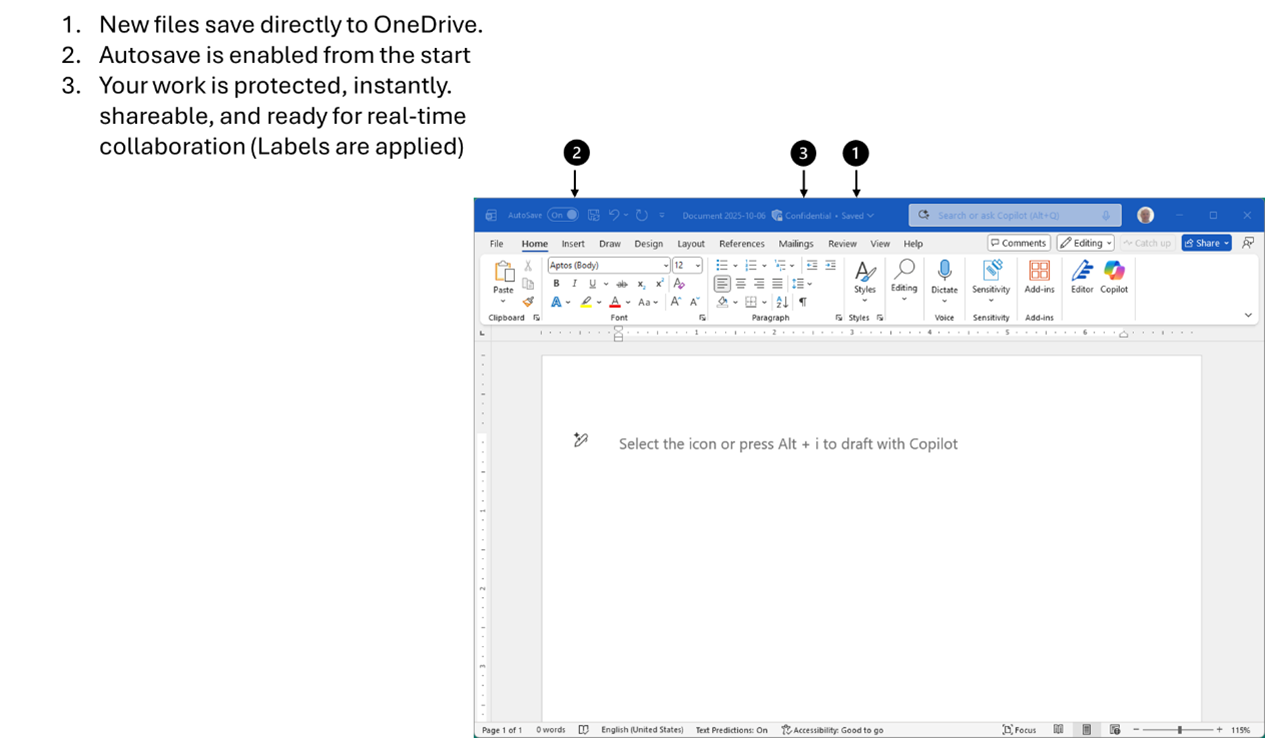Toggle Bold formatting

tap(556, 284)
